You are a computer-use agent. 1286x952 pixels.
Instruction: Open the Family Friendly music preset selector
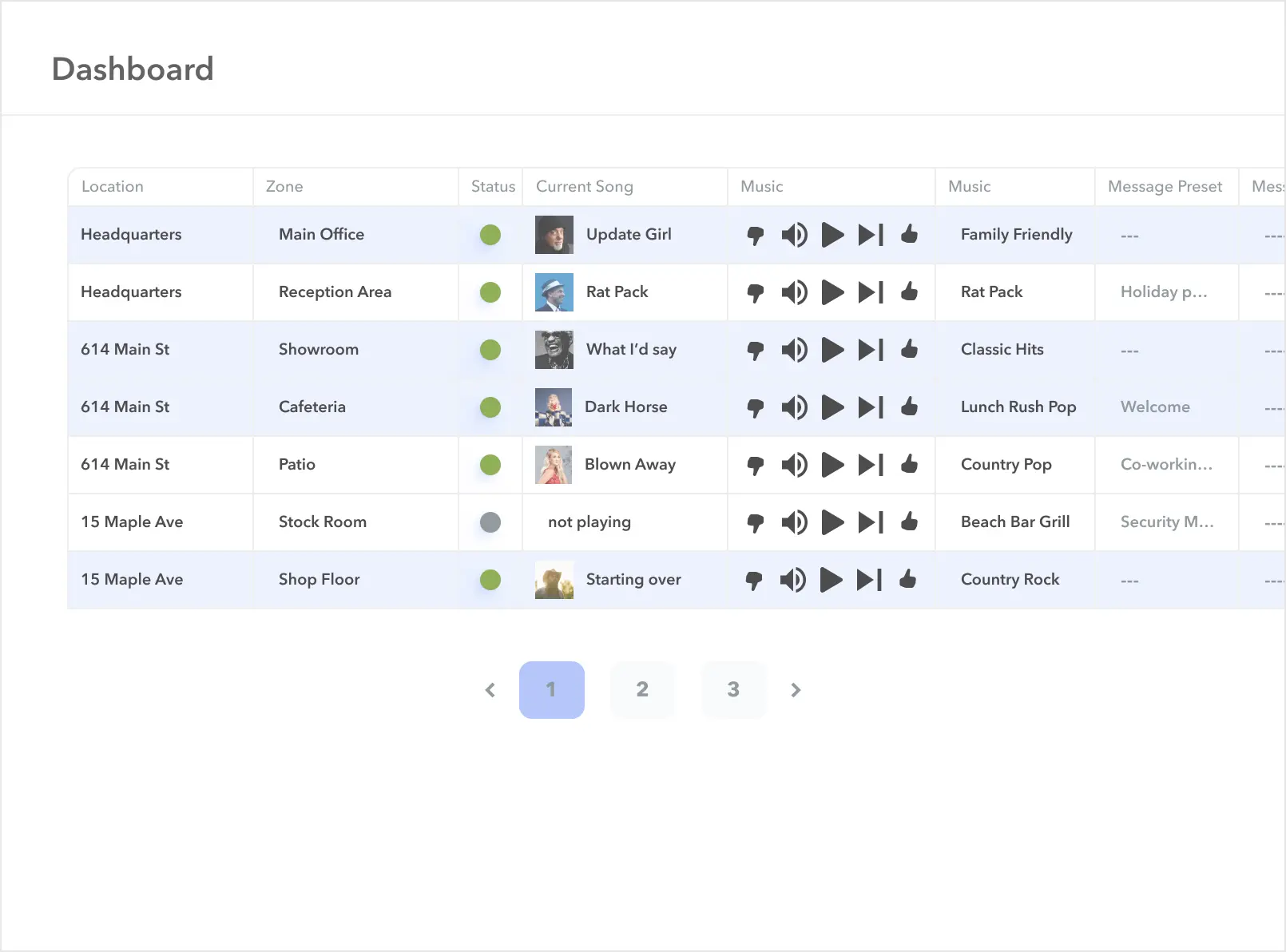(x=1015, y=234)
